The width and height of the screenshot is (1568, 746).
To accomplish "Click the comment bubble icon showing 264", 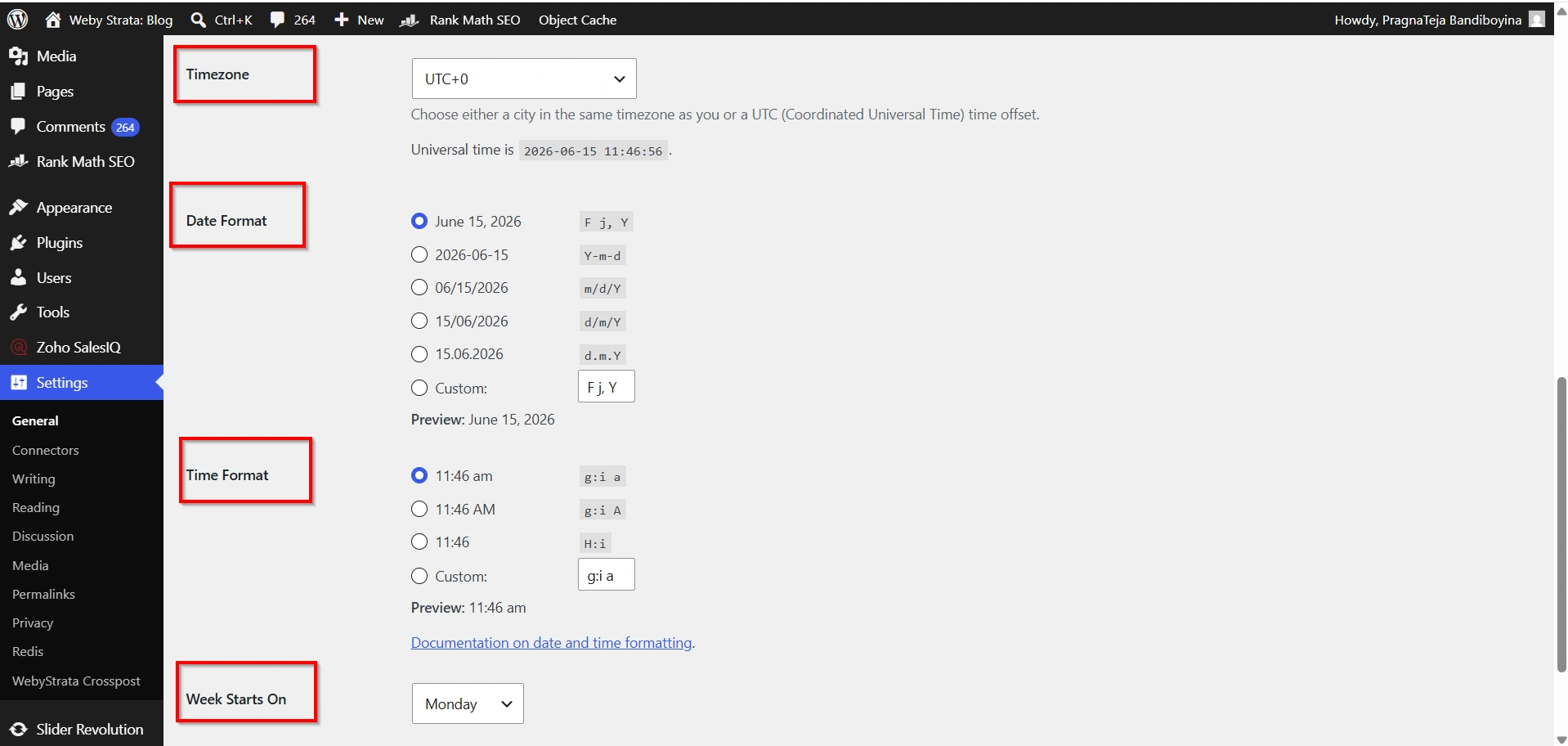I will pos(278,20).
